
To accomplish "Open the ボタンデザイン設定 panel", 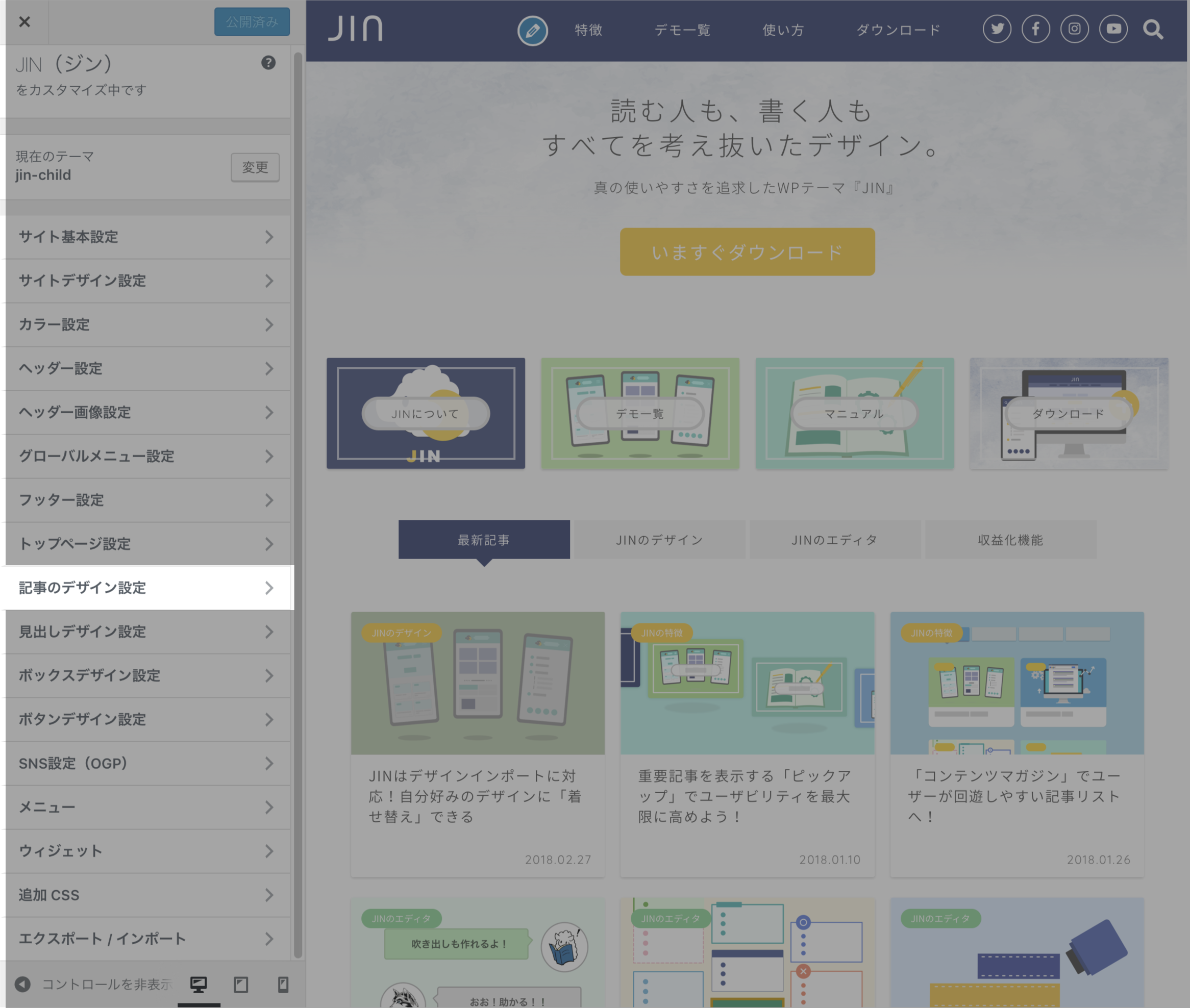I will [x=147, y=719].
